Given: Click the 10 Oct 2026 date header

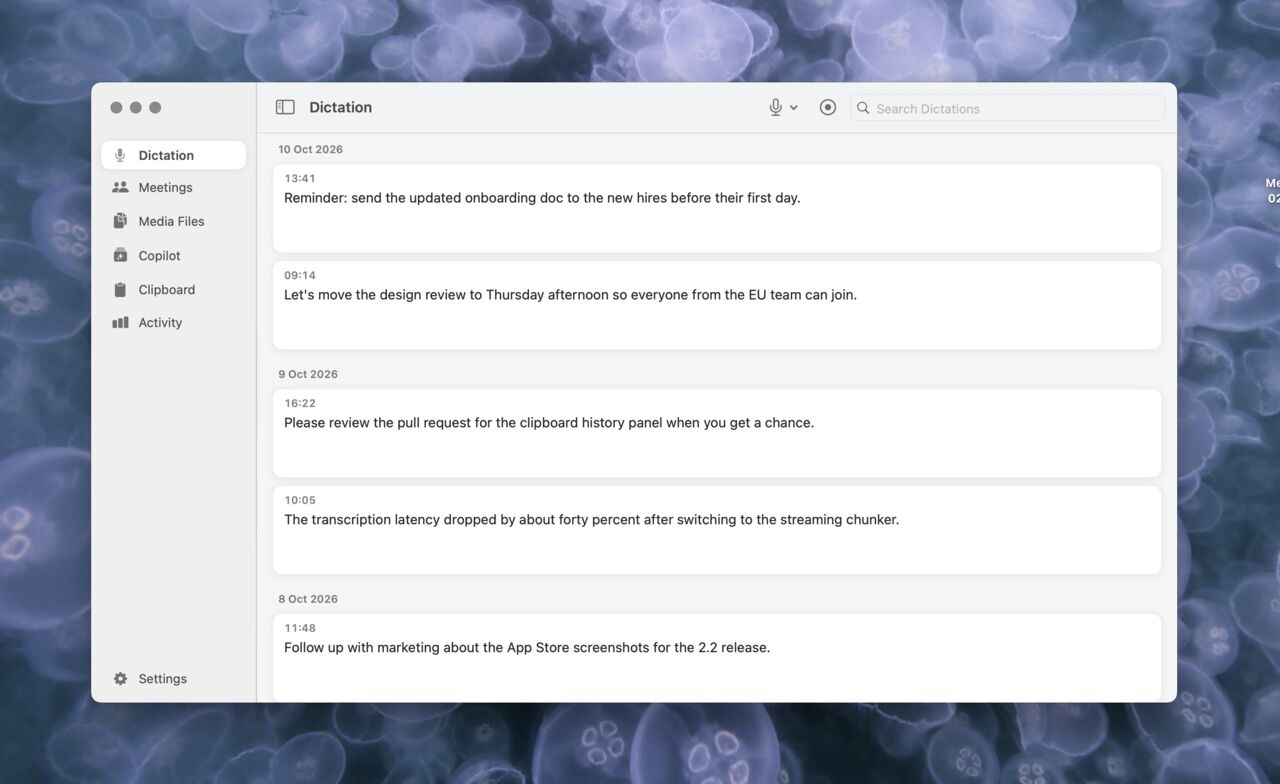Looking at the screenshot, I should pyautogui.click(x=310, y=149).
